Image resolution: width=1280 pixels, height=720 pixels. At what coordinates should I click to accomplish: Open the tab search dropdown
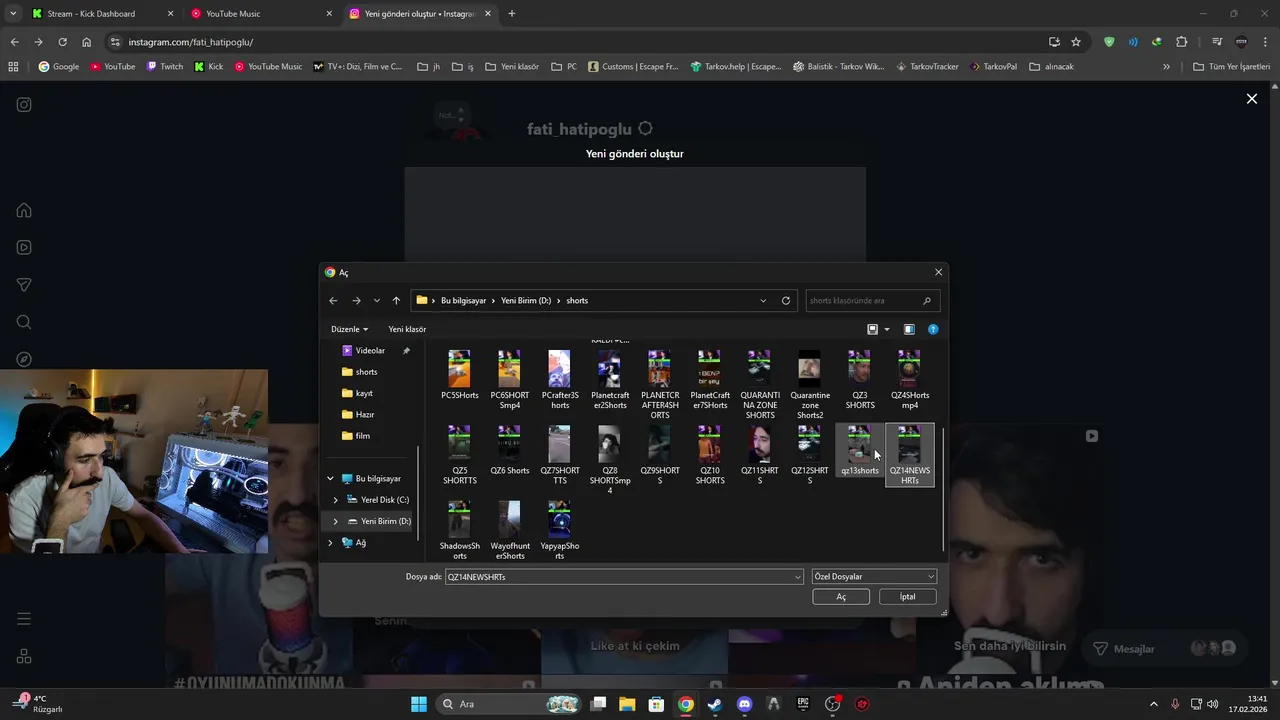coord(12,14)
